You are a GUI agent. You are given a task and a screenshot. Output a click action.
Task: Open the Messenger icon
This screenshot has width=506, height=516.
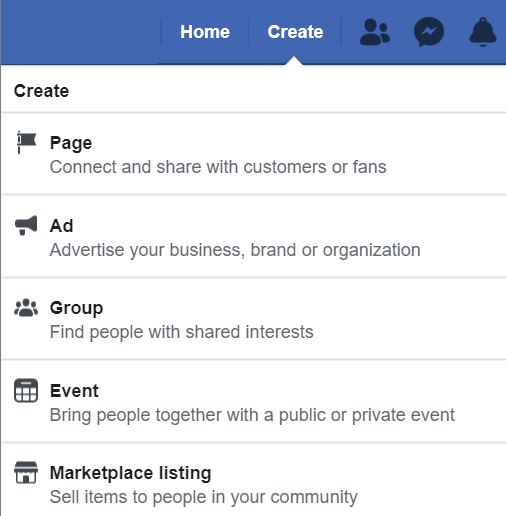coord(429,32)
